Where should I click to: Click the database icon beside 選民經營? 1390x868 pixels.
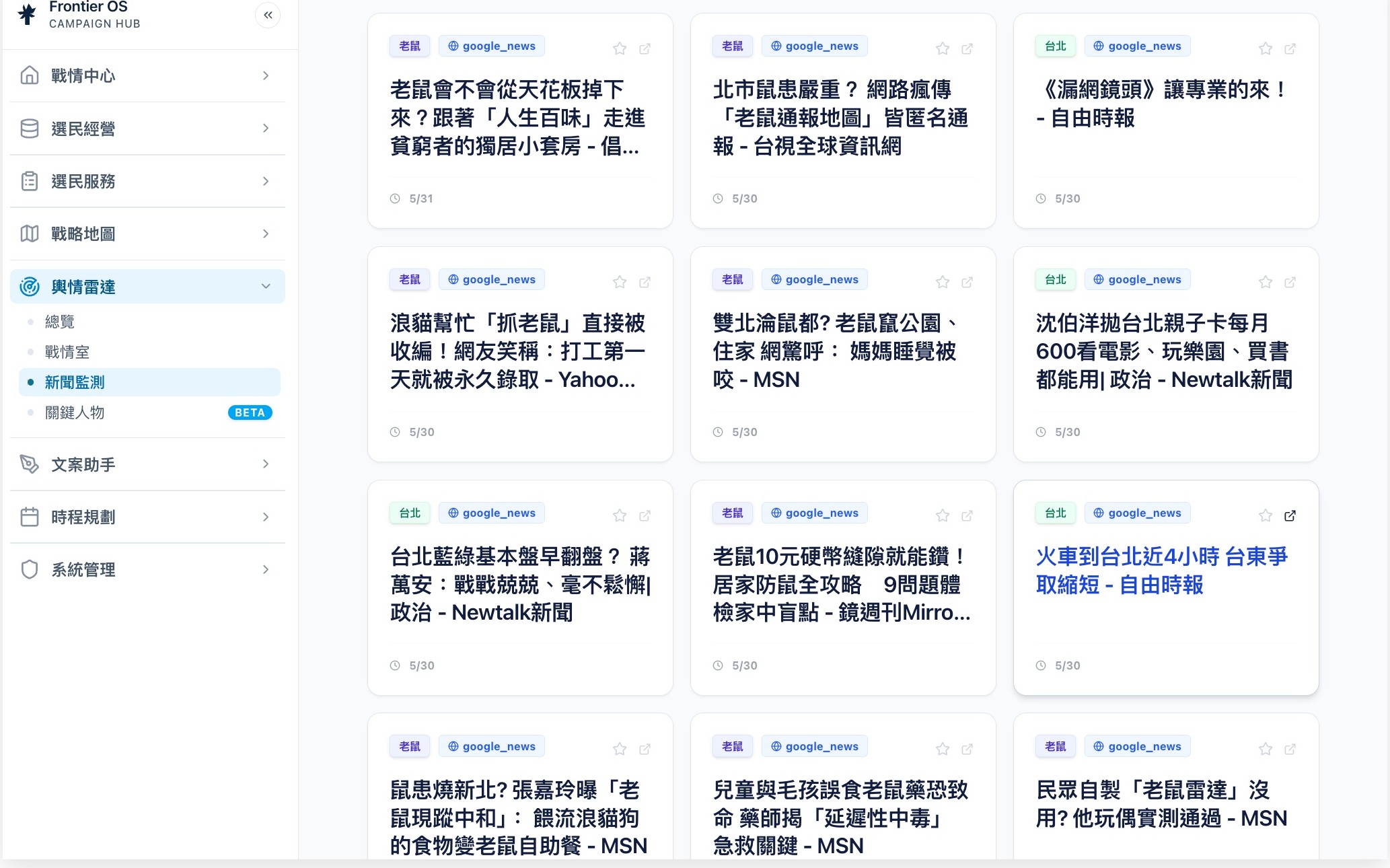tap(30, 129)
